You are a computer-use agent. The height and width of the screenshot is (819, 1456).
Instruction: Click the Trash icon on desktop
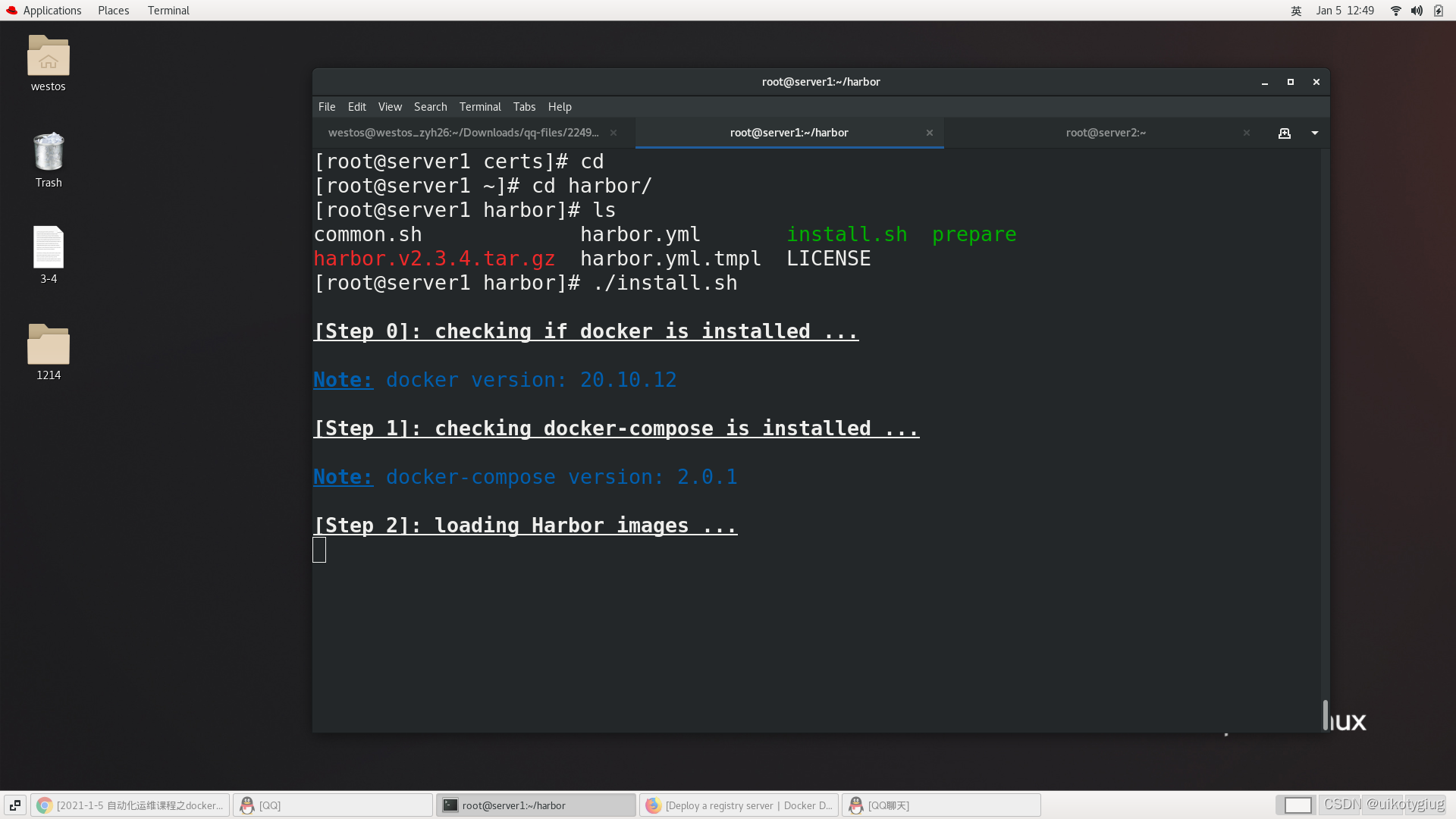[x=48, y=154]
